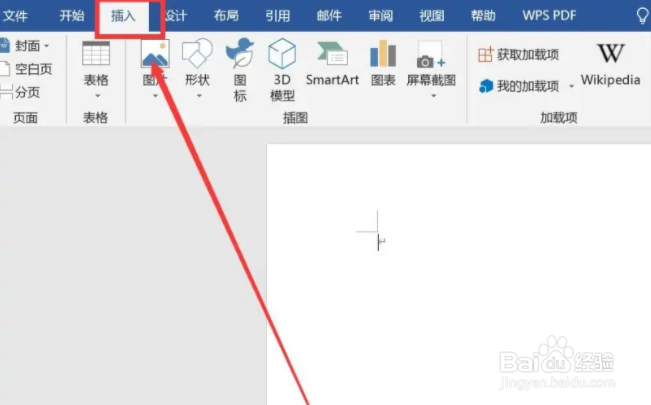The image size is (651, 405).
Task: Expand the 我的加载项 dropdown arrow
Action: click(x=571, y=86)
